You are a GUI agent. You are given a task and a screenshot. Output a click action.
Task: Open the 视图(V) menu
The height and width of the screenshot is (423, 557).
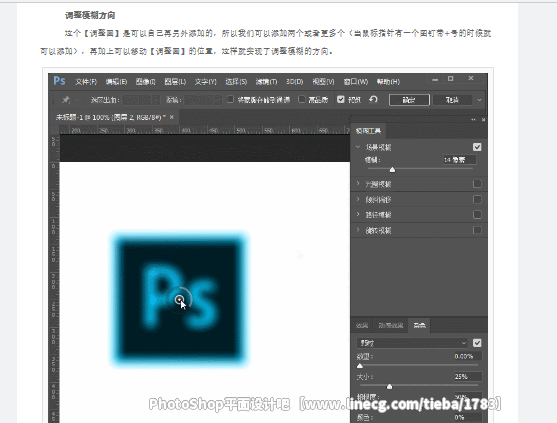(323, 82)
